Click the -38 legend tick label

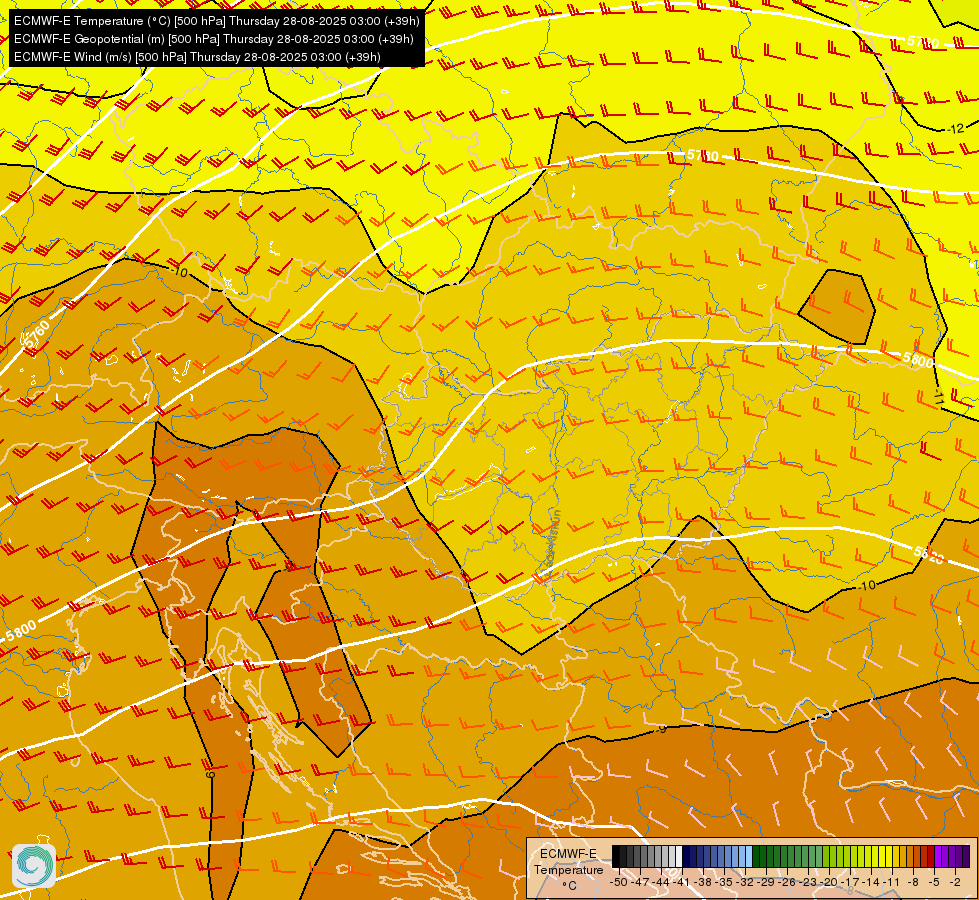point(702,883)
